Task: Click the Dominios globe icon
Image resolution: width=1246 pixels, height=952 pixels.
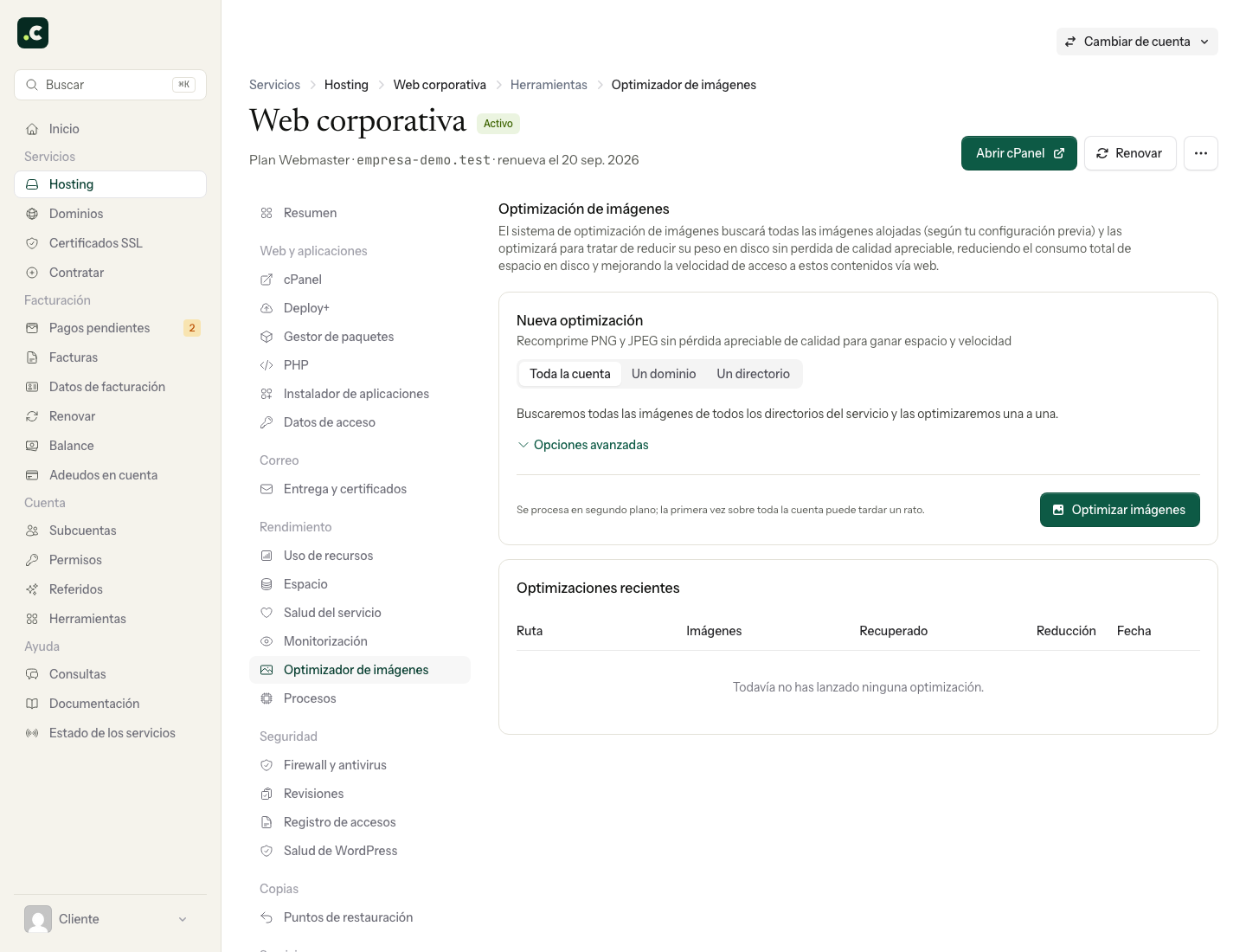Action: [32, 214]
